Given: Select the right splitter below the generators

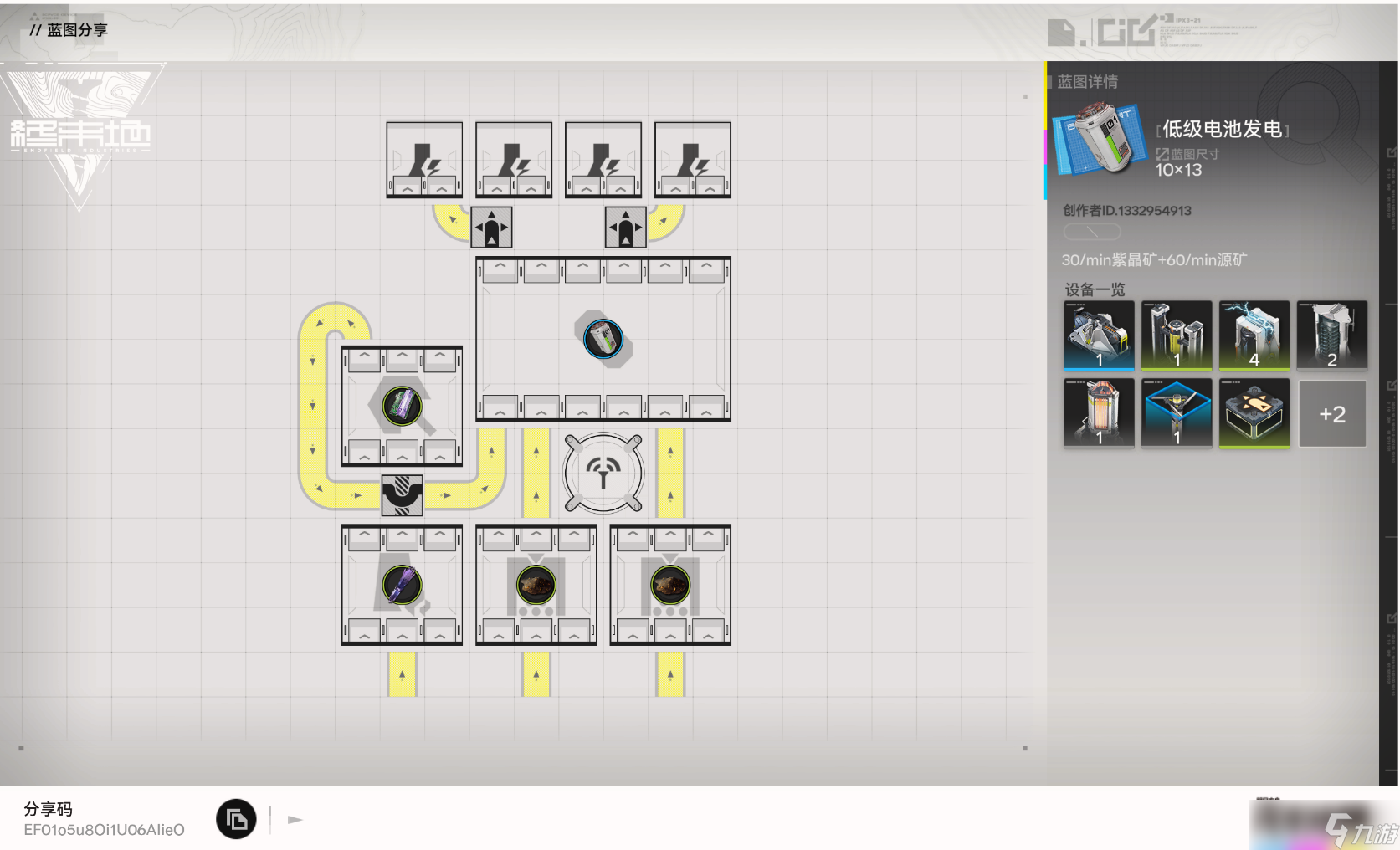Looking at the screenshot, I should [x=626, y=228].
